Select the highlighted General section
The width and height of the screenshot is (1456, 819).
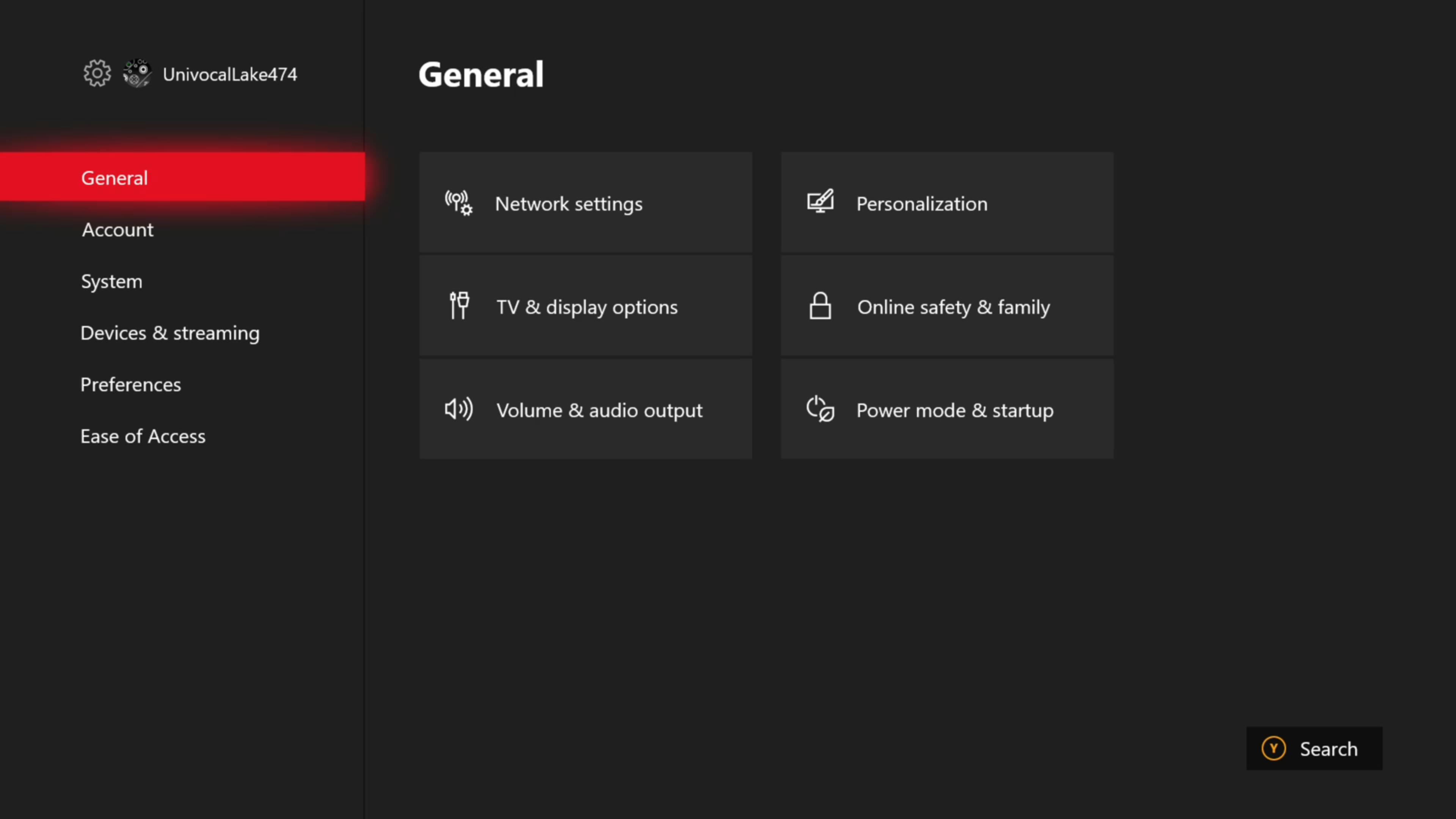pos(114,177)
